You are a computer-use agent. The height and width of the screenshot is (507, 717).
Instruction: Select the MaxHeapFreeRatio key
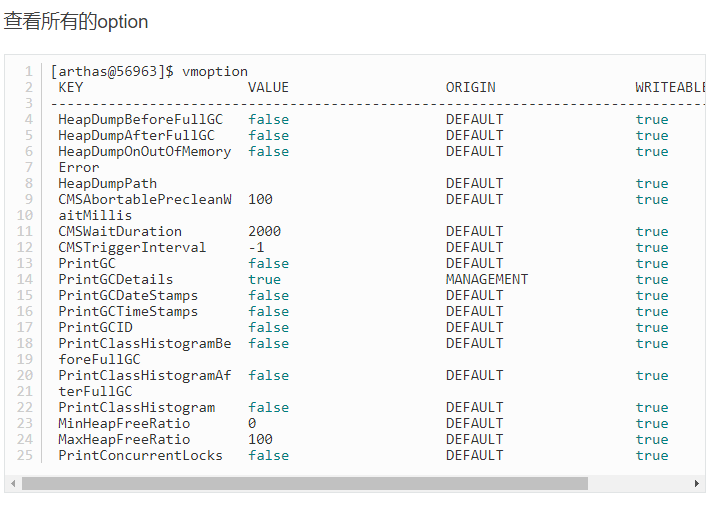click(124, 439)
